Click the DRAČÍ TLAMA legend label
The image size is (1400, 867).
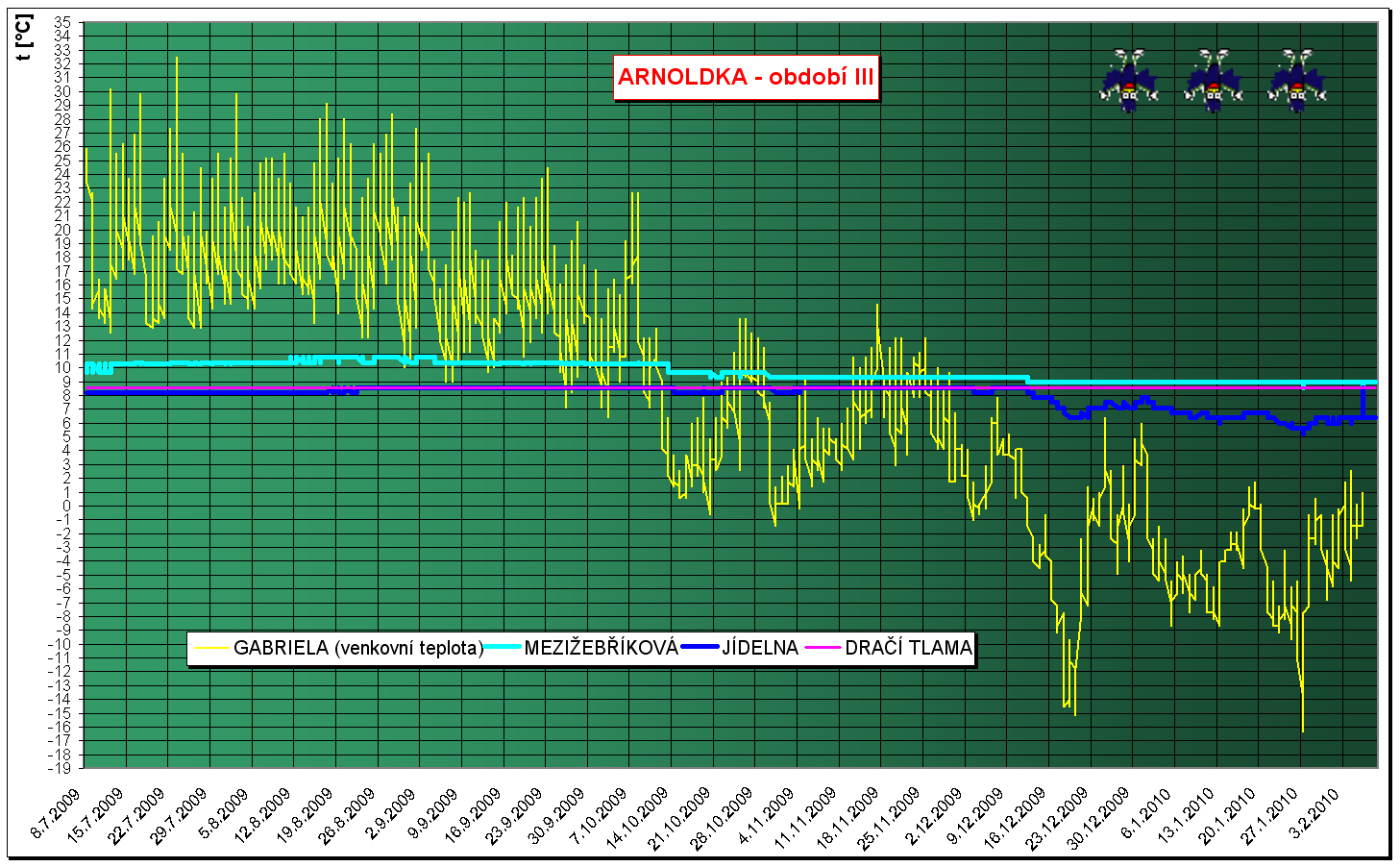coord(908,648)
